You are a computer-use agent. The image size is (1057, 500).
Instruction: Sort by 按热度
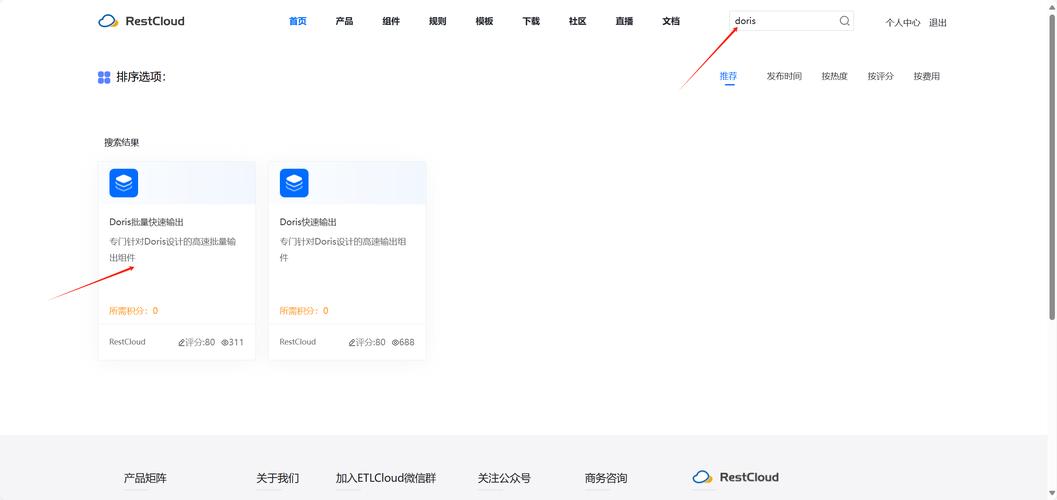point(835,76)
